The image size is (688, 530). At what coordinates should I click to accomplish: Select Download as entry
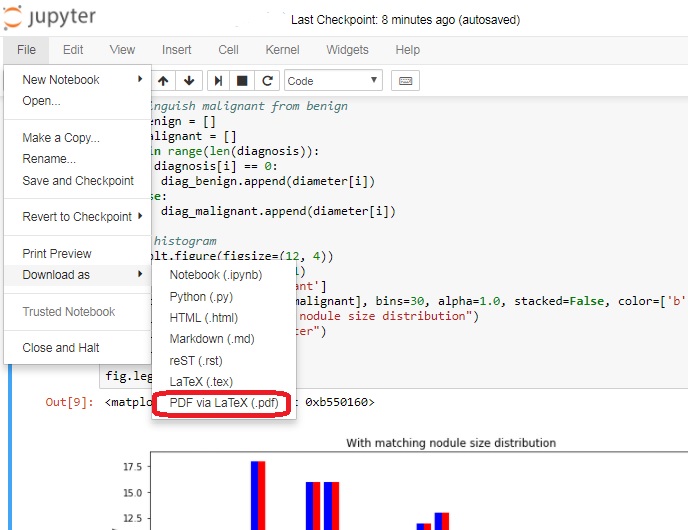[77, 275]
